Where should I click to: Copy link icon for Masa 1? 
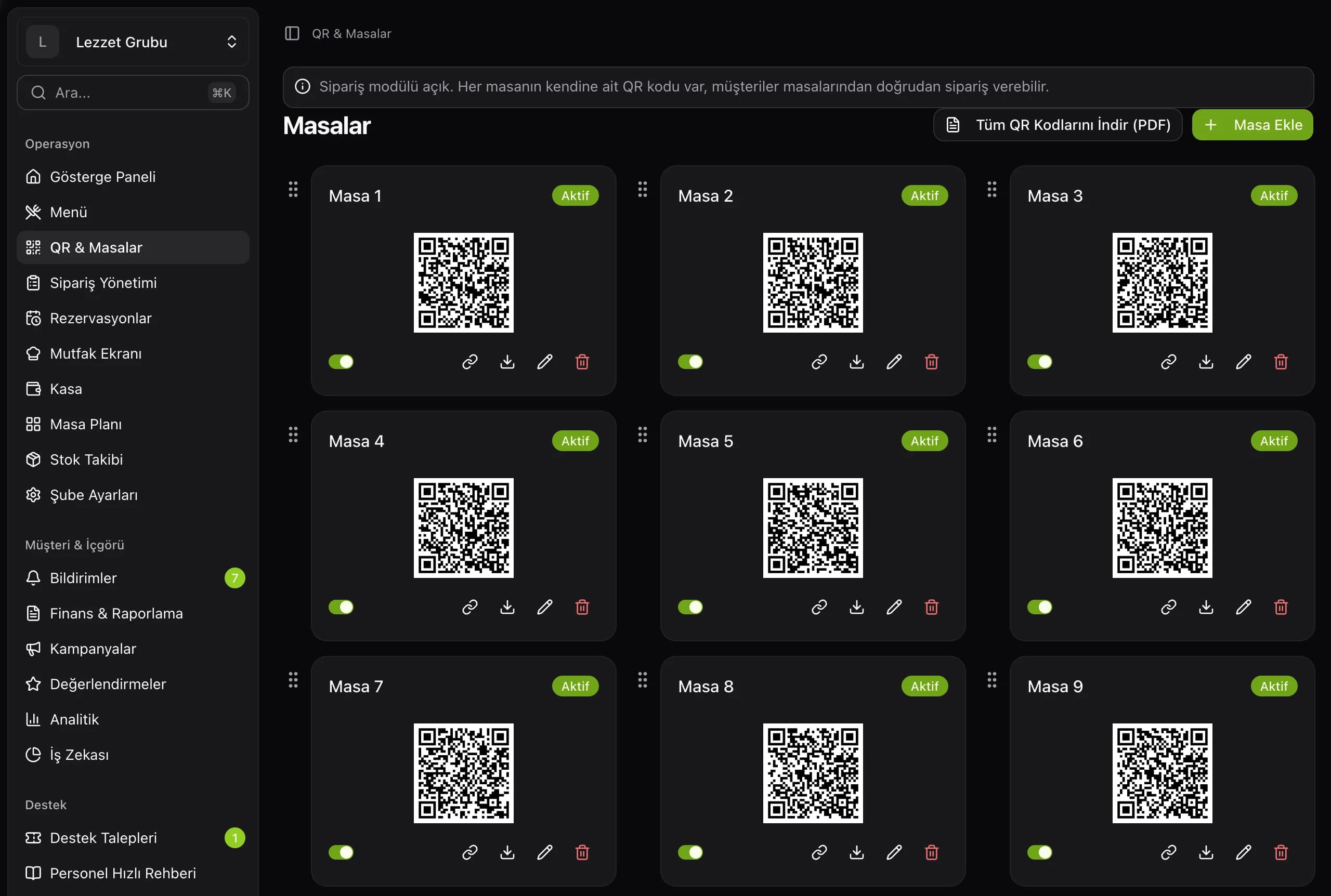470,362
